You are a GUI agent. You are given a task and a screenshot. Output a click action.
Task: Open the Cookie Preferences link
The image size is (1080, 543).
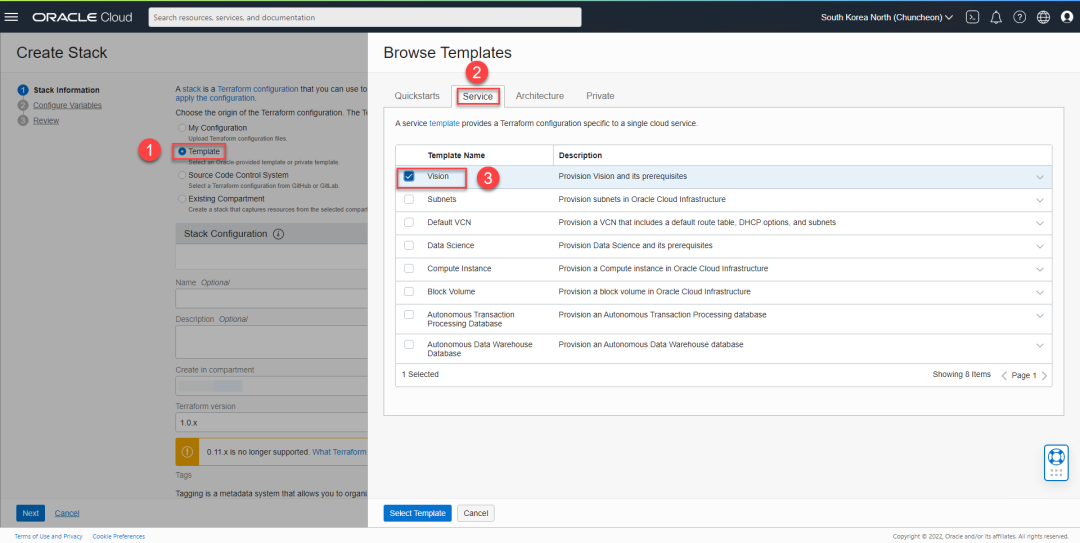click(118, 536)
